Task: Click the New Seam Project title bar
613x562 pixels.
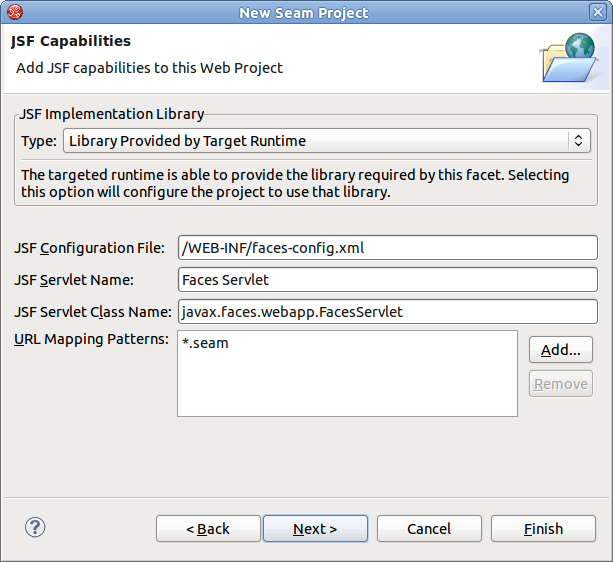Action: pyautogui.click(x=304, y=13)
